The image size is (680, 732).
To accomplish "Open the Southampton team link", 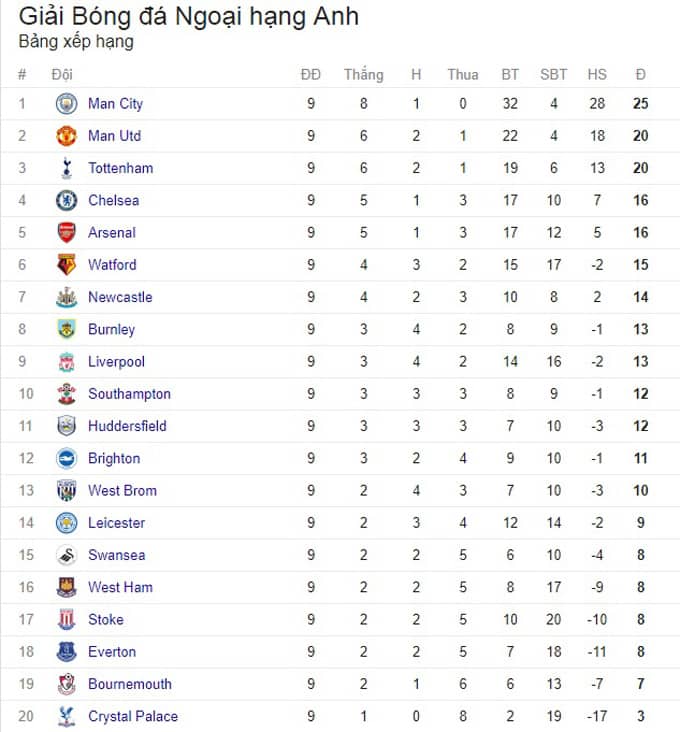I will tap(129, 394).
